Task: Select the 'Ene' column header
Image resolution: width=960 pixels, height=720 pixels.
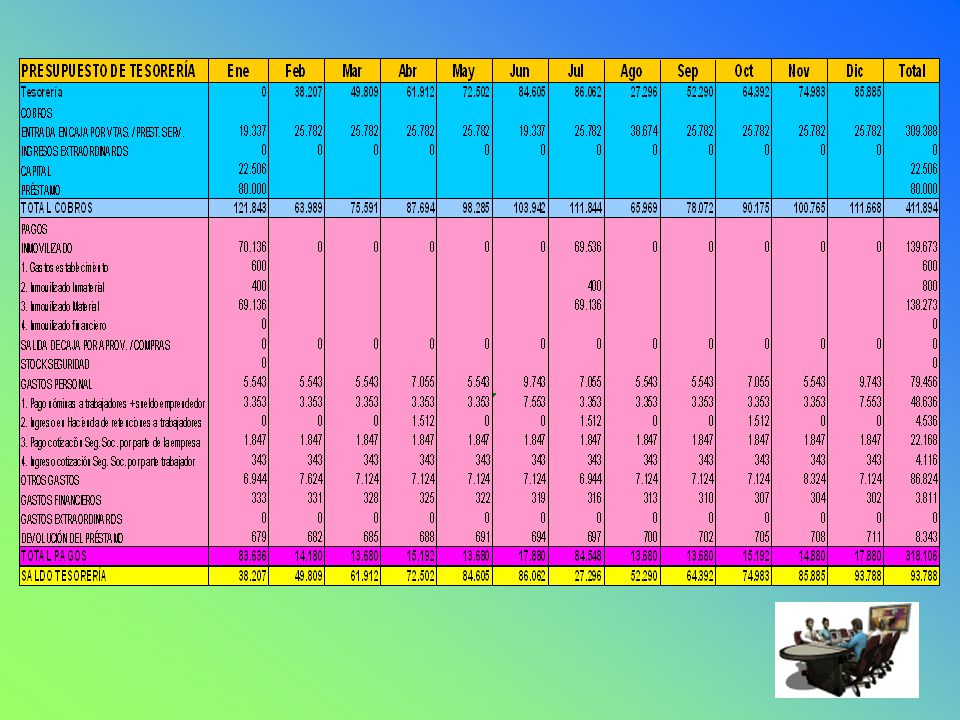Action: click(x=238, y=71)
